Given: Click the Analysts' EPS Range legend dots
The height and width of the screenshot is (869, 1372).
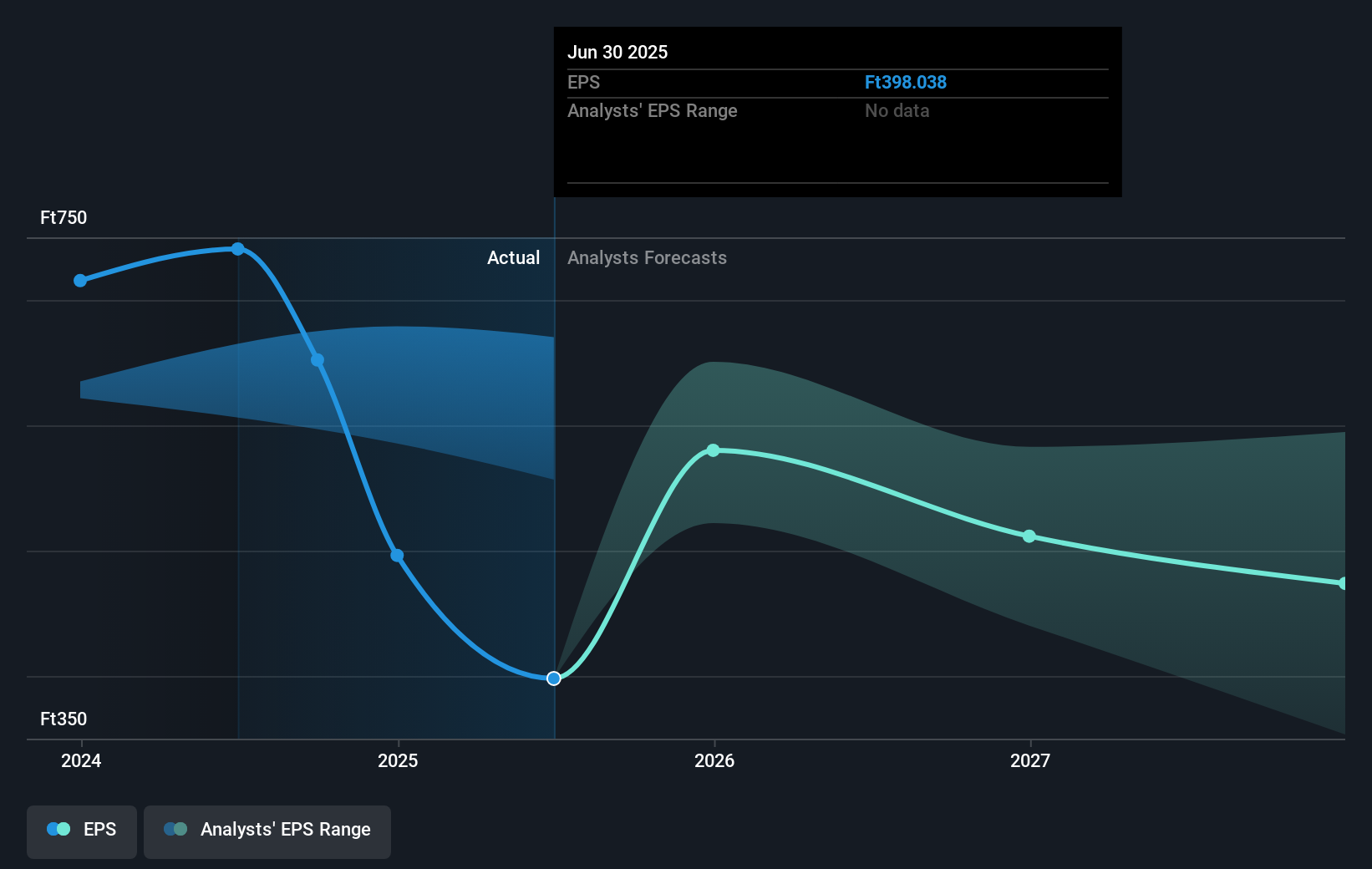Looking at the screenshot, I should pos(175,829).
